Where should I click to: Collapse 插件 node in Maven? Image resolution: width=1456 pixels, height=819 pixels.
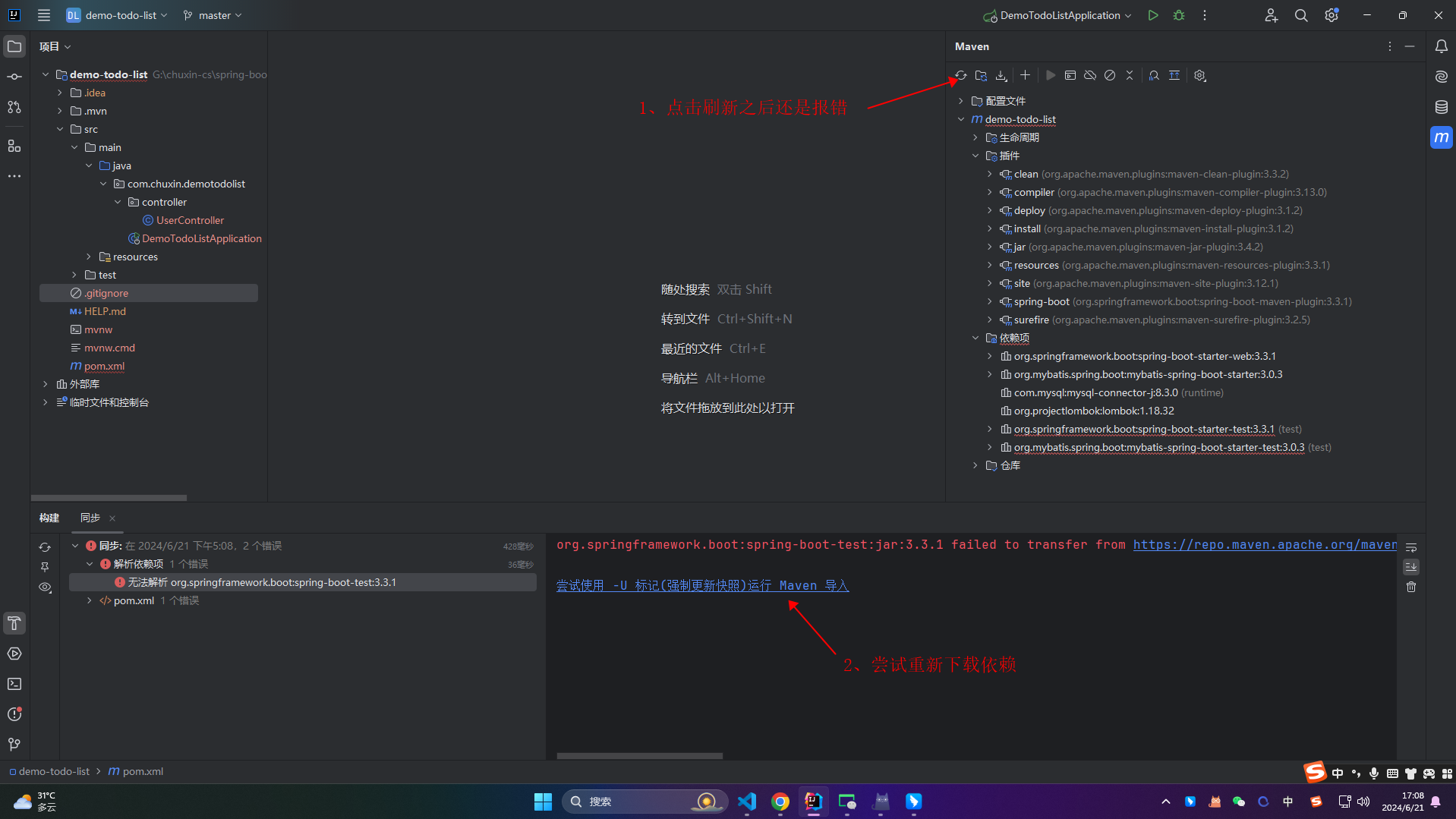pyautogui.click(x=975, y=156)
